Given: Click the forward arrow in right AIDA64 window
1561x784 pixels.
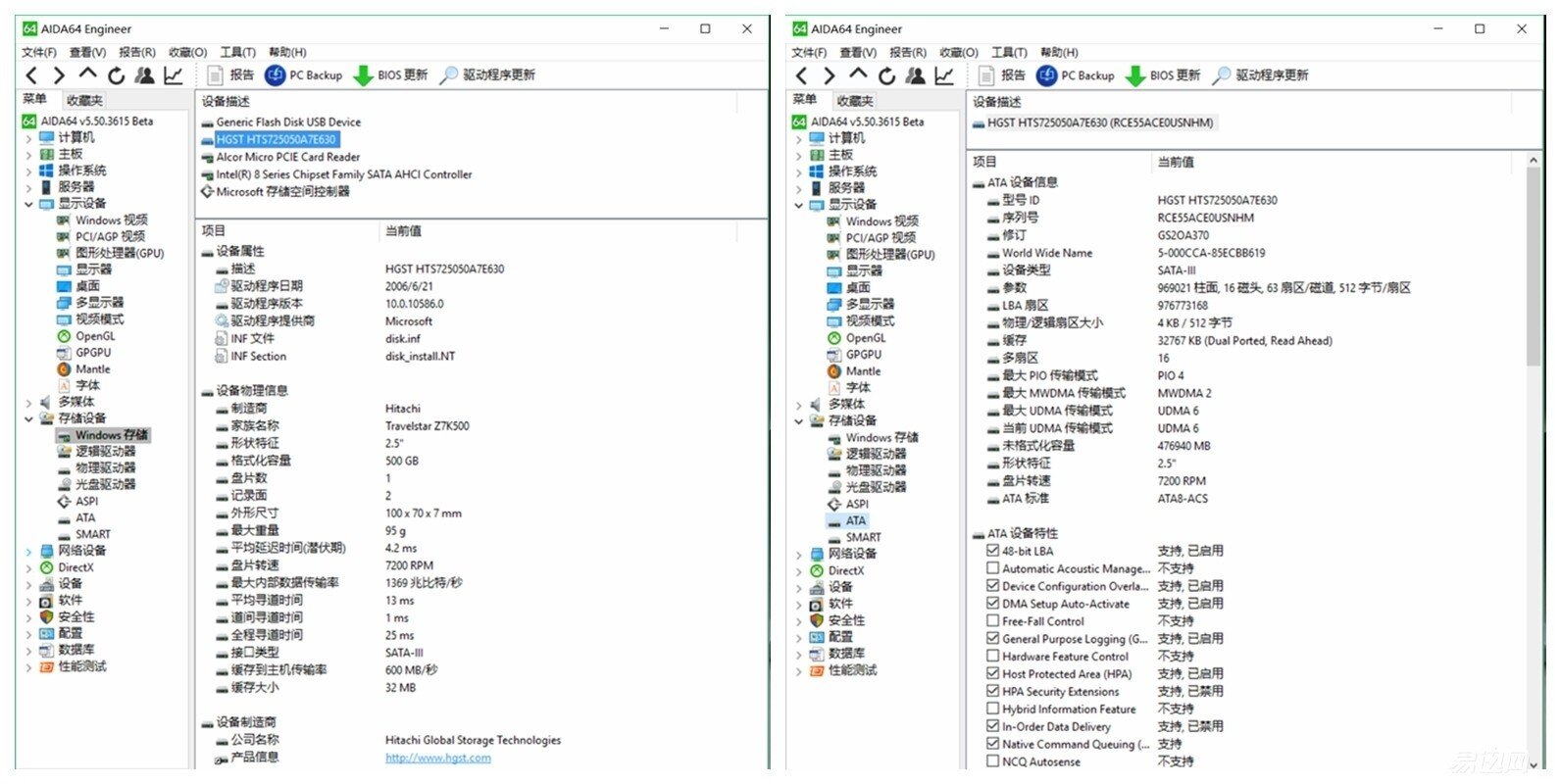Looking at the screenshot, I should point(830,75).
